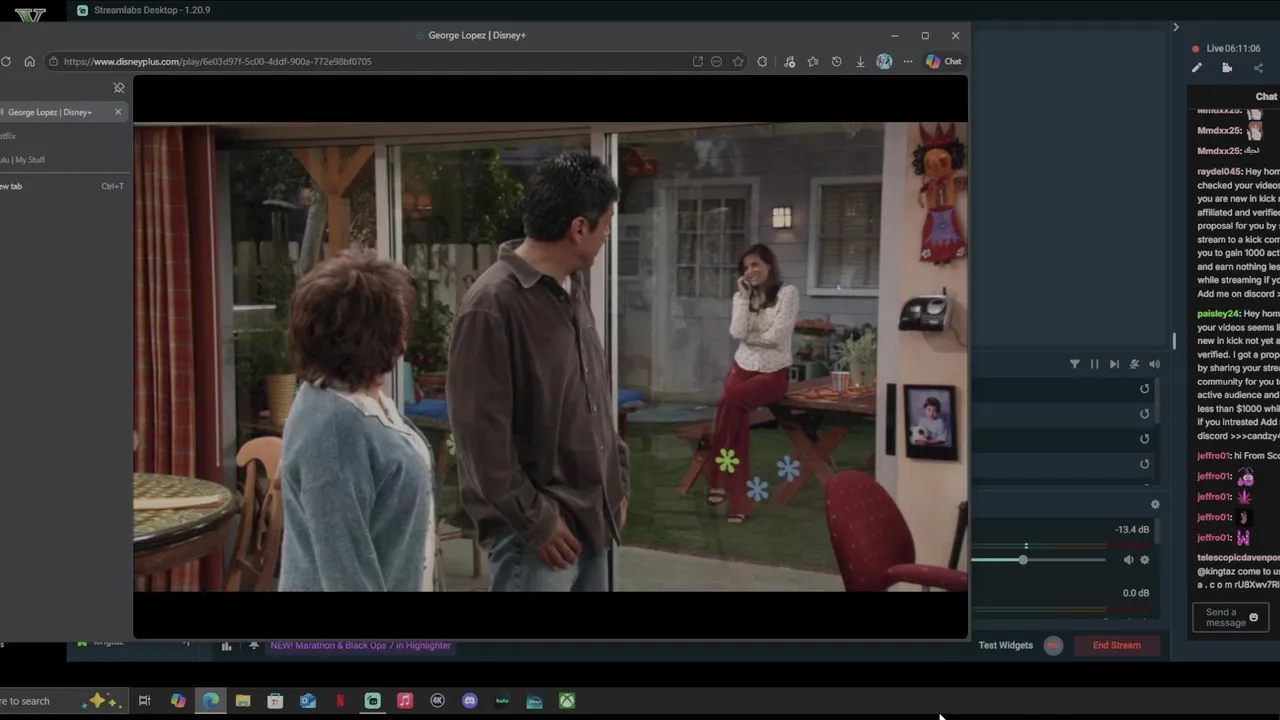
Task: Open the browser downloads arrow icon
Action: 860,61
